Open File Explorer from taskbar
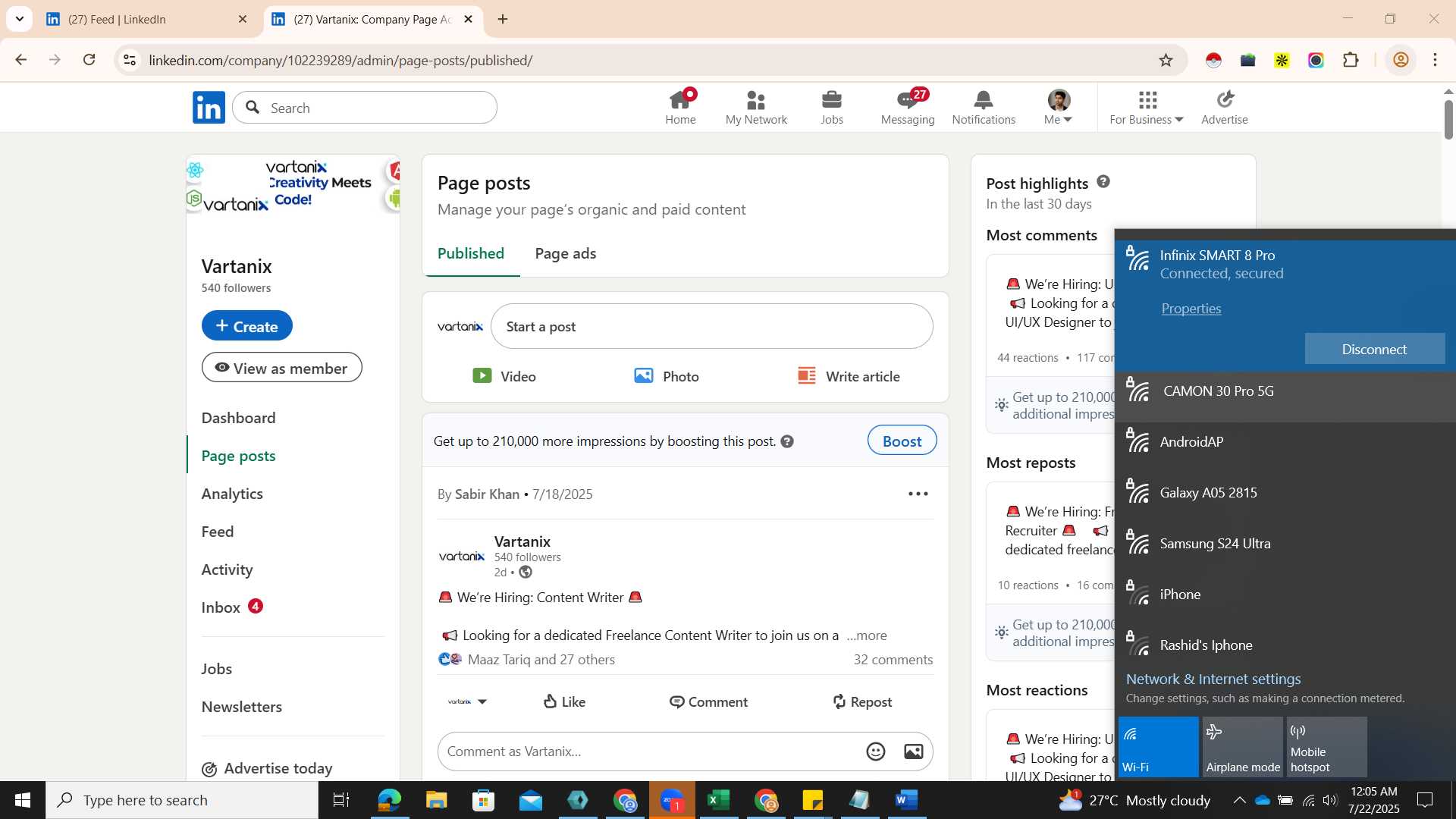This screenshot has width=1456, height=819. pos(436,800)
